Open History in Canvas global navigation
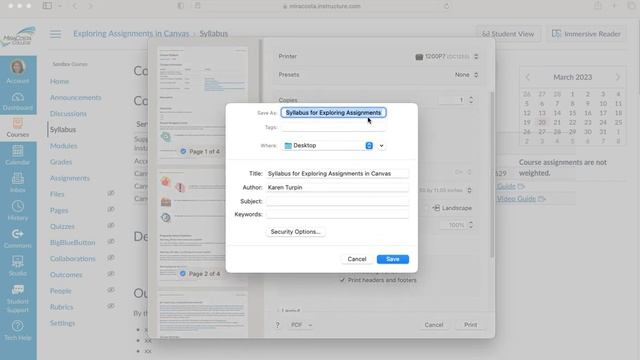This screenshot has height=360, width=640. 18,211
